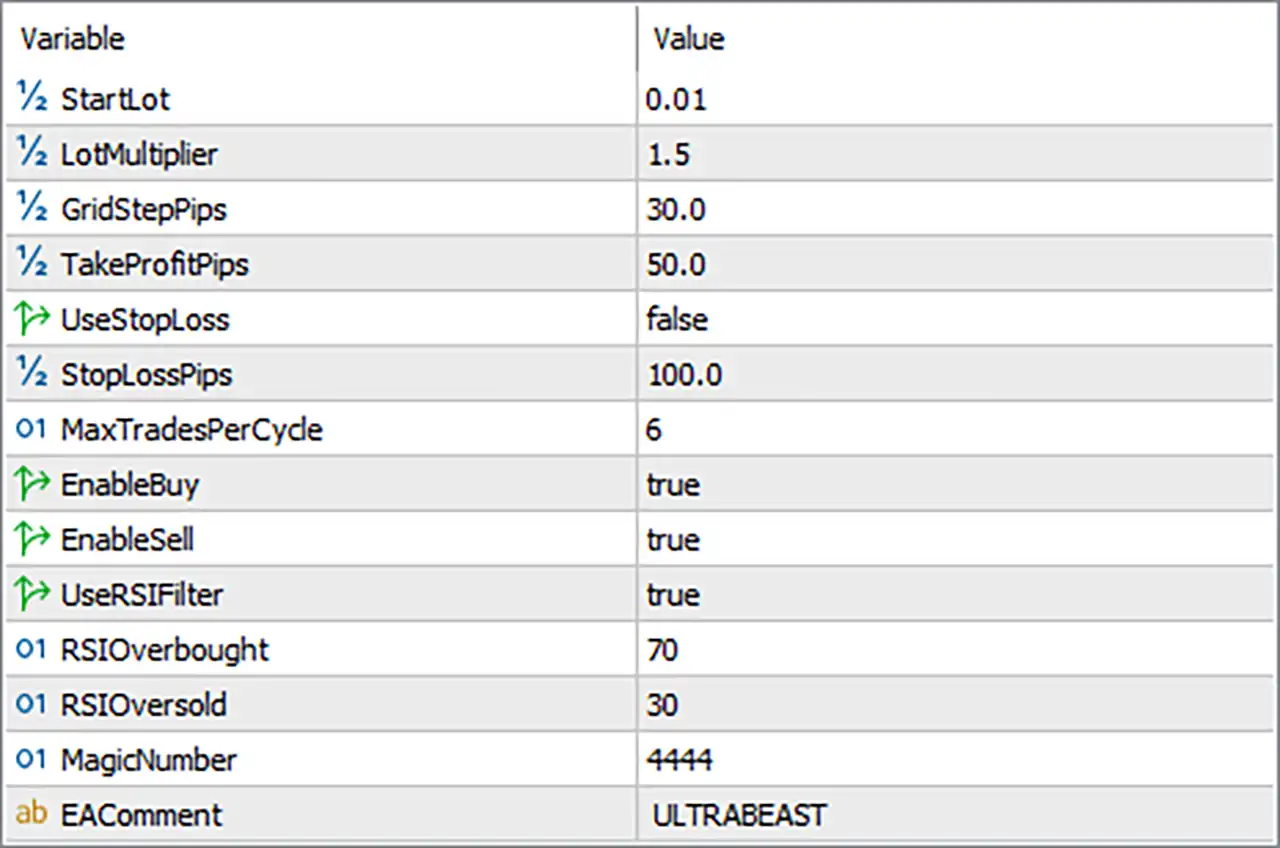
Task: Click the boolean arrow icon beside UseStopLoss
Action: pyautogui.click(x=32, y=319)
